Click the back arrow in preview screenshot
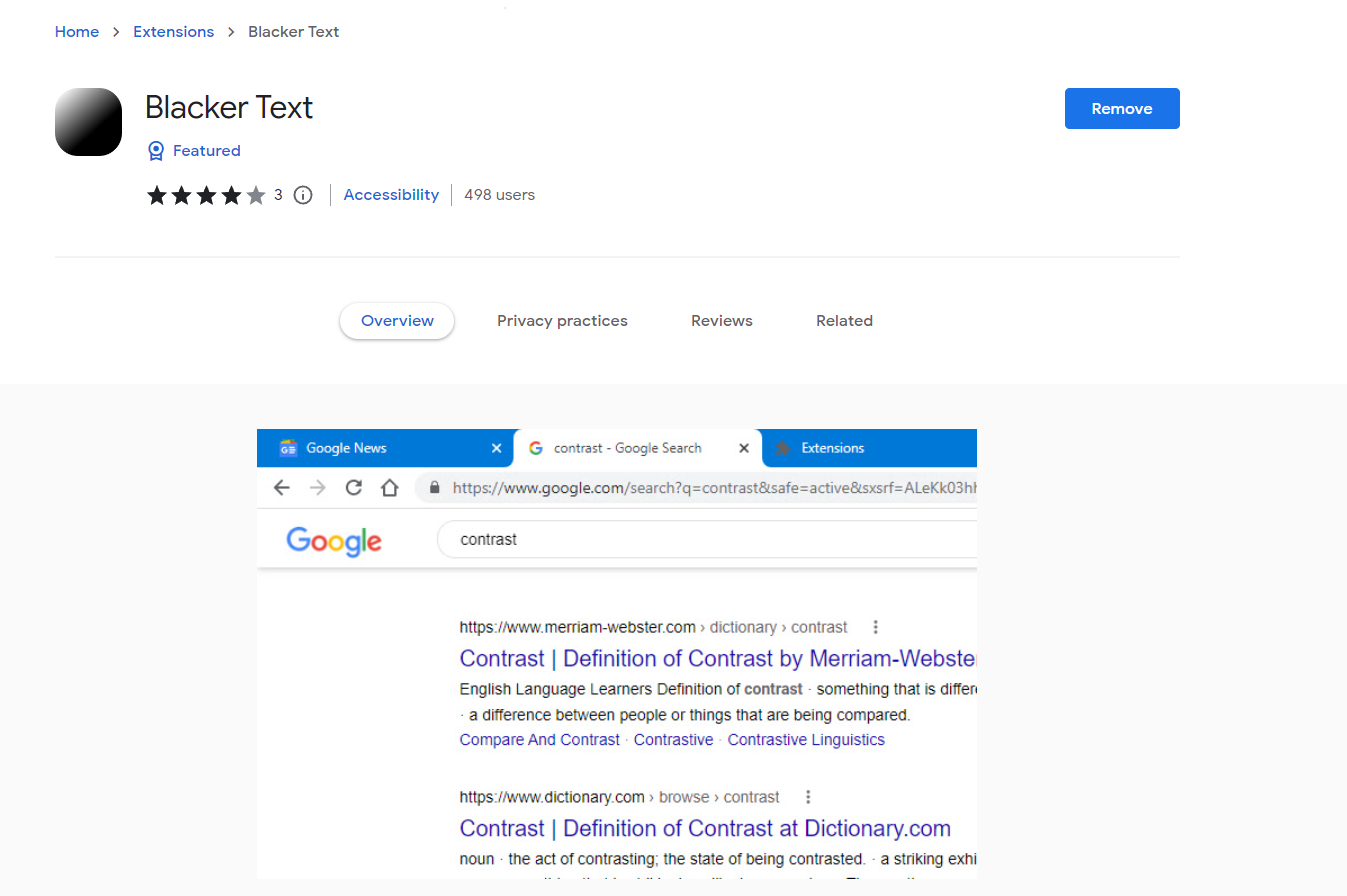 281,488
